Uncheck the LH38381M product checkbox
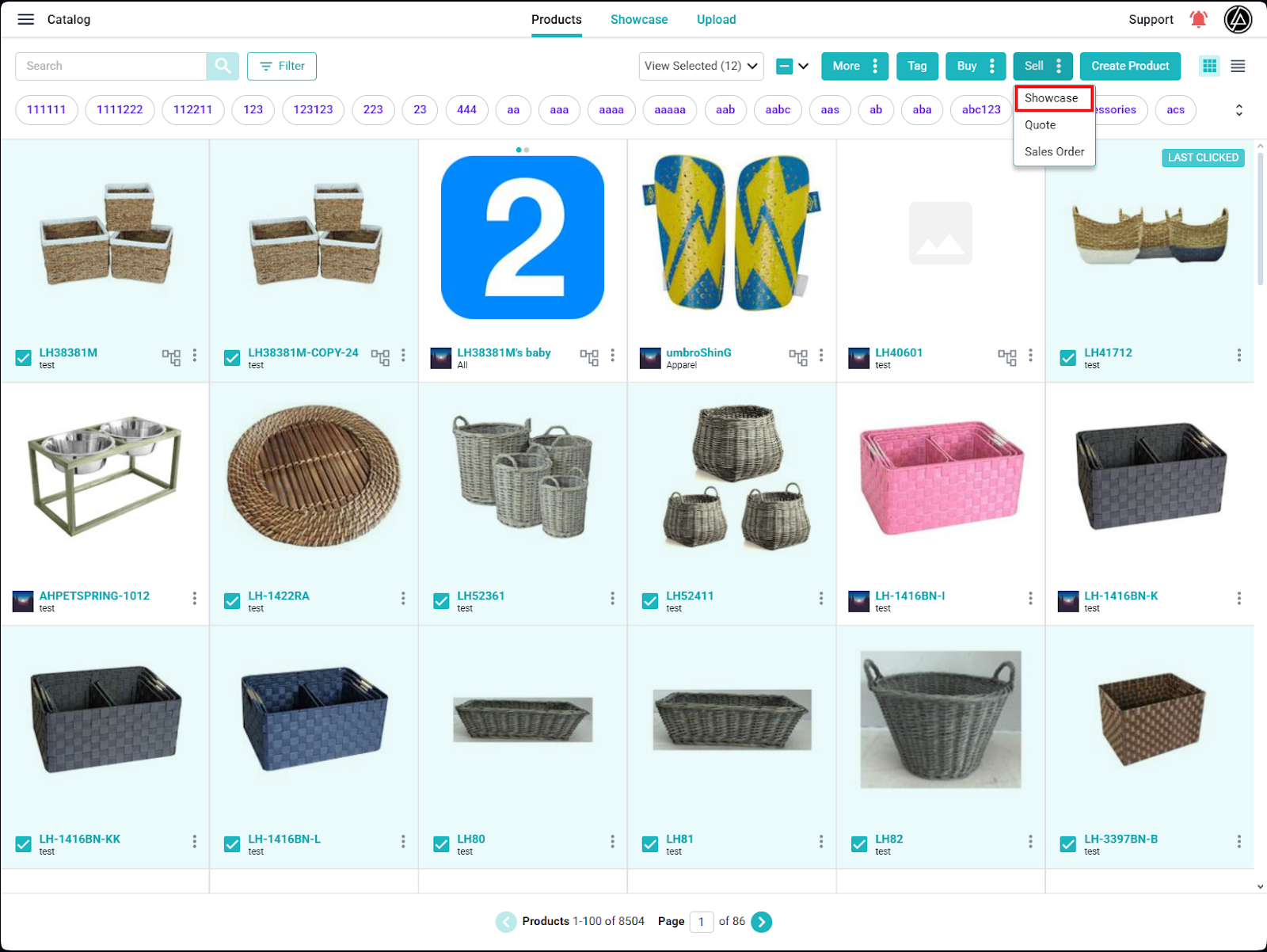This screenshot has height=952, width=1267. (x=24, y=358)
